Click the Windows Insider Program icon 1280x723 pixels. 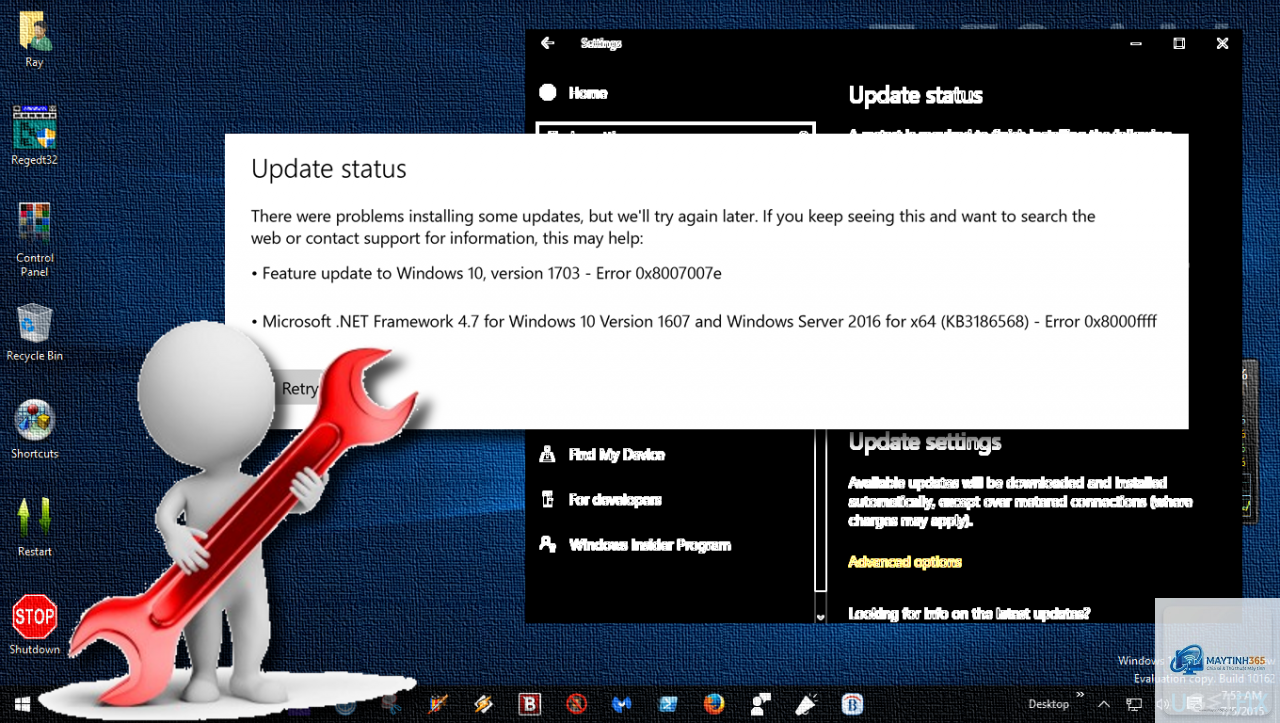tap(547, 544)
